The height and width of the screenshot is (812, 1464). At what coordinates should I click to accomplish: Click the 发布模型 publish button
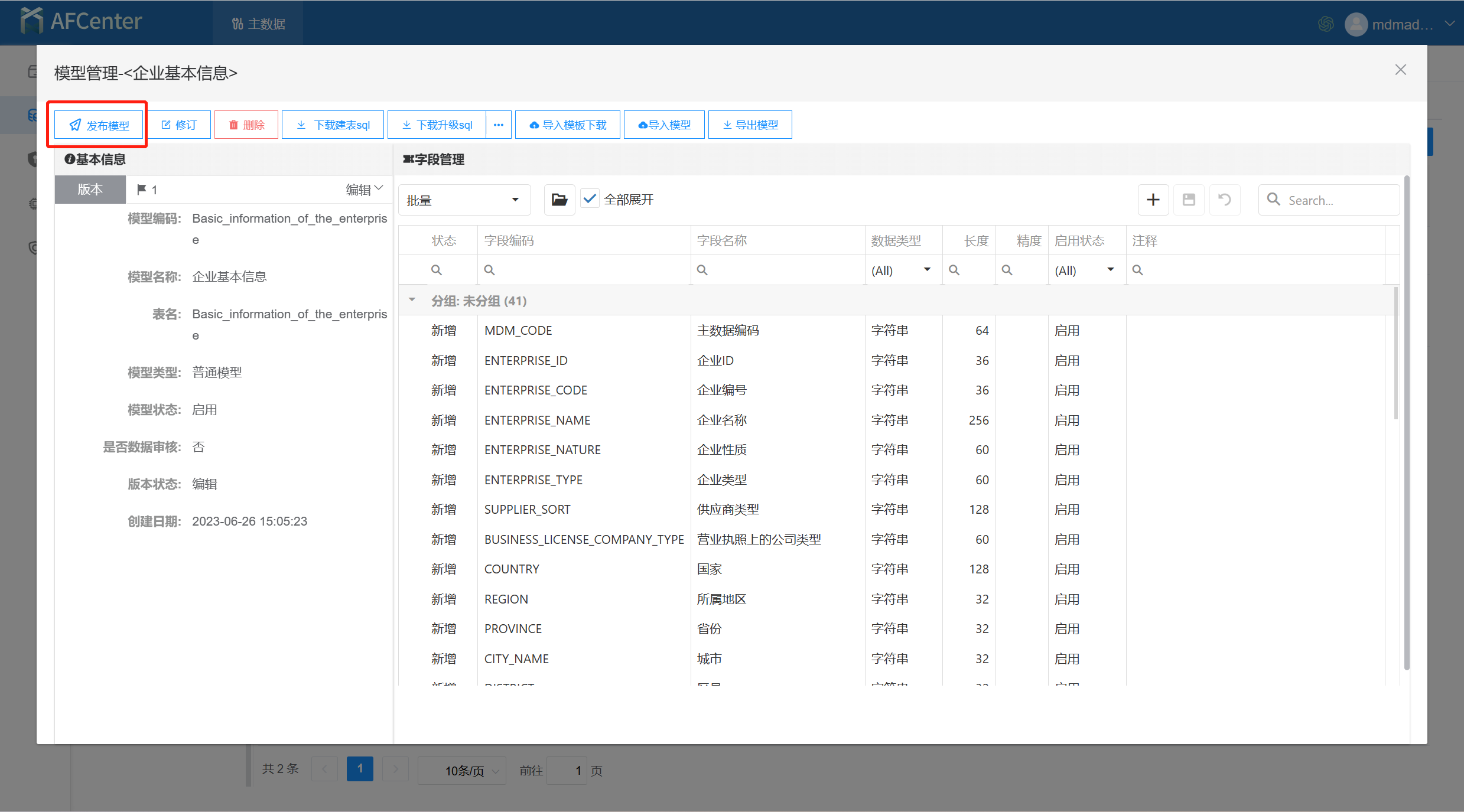[99, 125]
